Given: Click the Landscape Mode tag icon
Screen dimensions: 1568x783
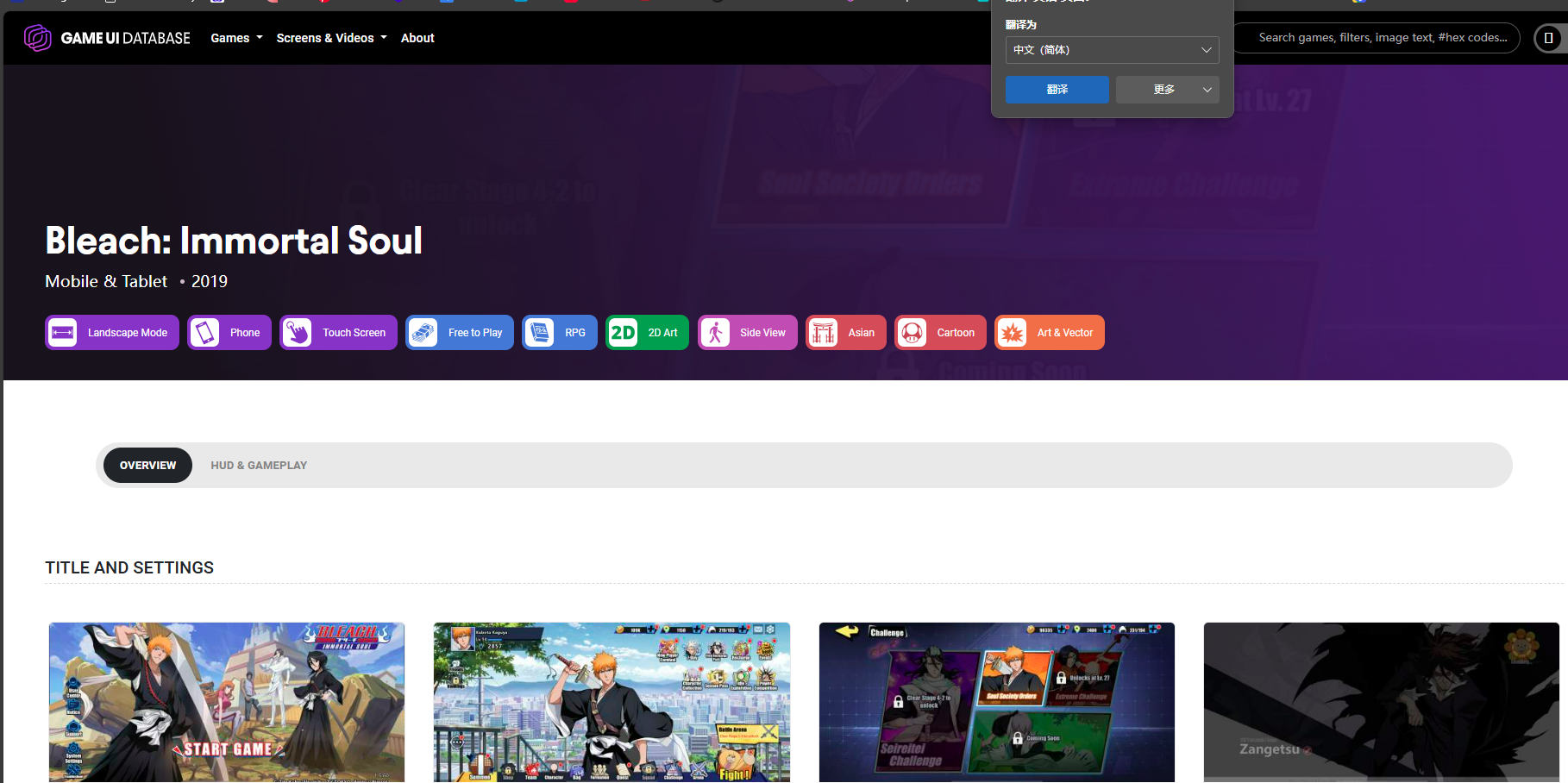Looking at the screenshot, I should coord(63,333).
